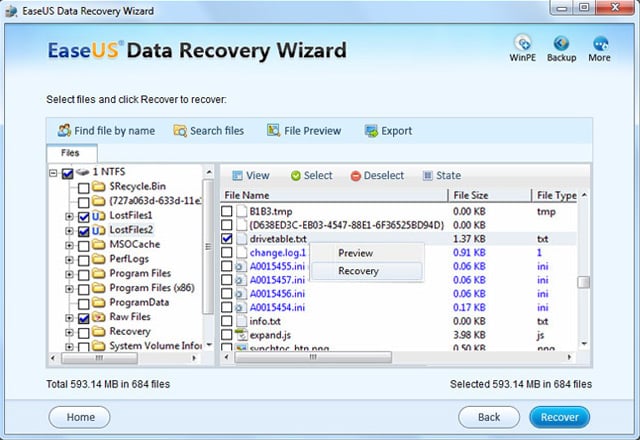Click the Raw Files folder icon
This screenshot has height=440, width=640.
click(98, 317)
